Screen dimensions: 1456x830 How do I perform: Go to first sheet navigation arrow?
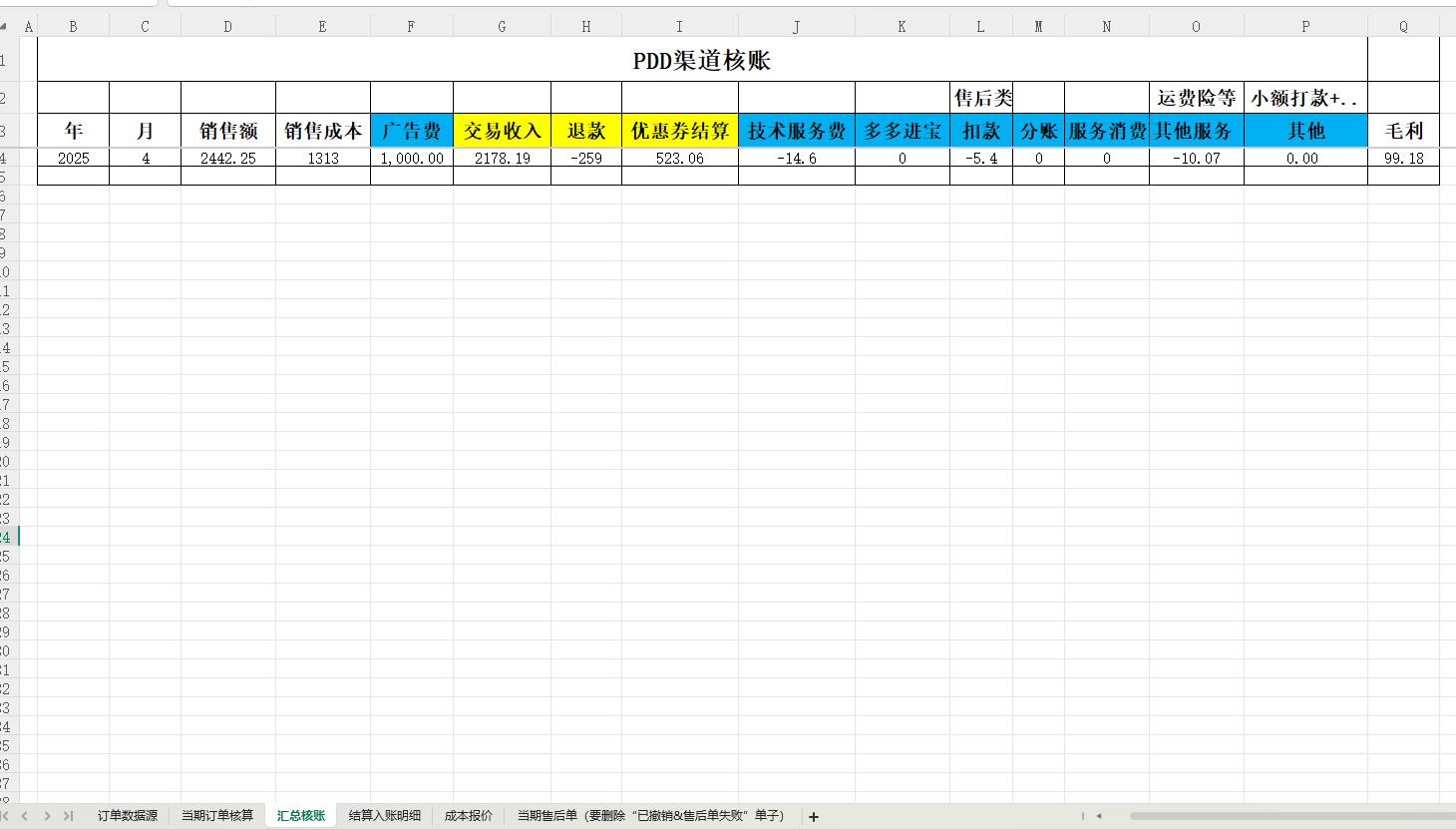[x=5, y=816]
